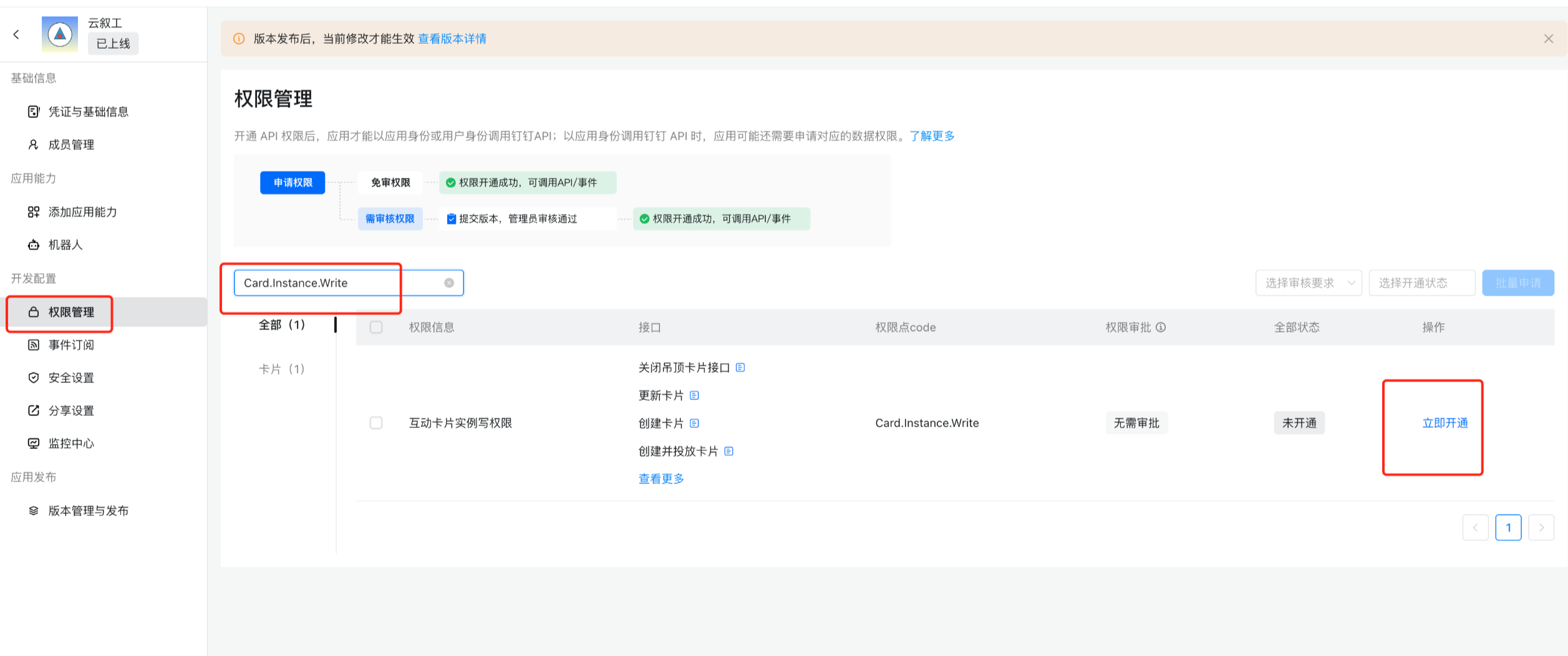
Task: Clear the Card.Instance.Write search field
Action: (x=448, y=283)
